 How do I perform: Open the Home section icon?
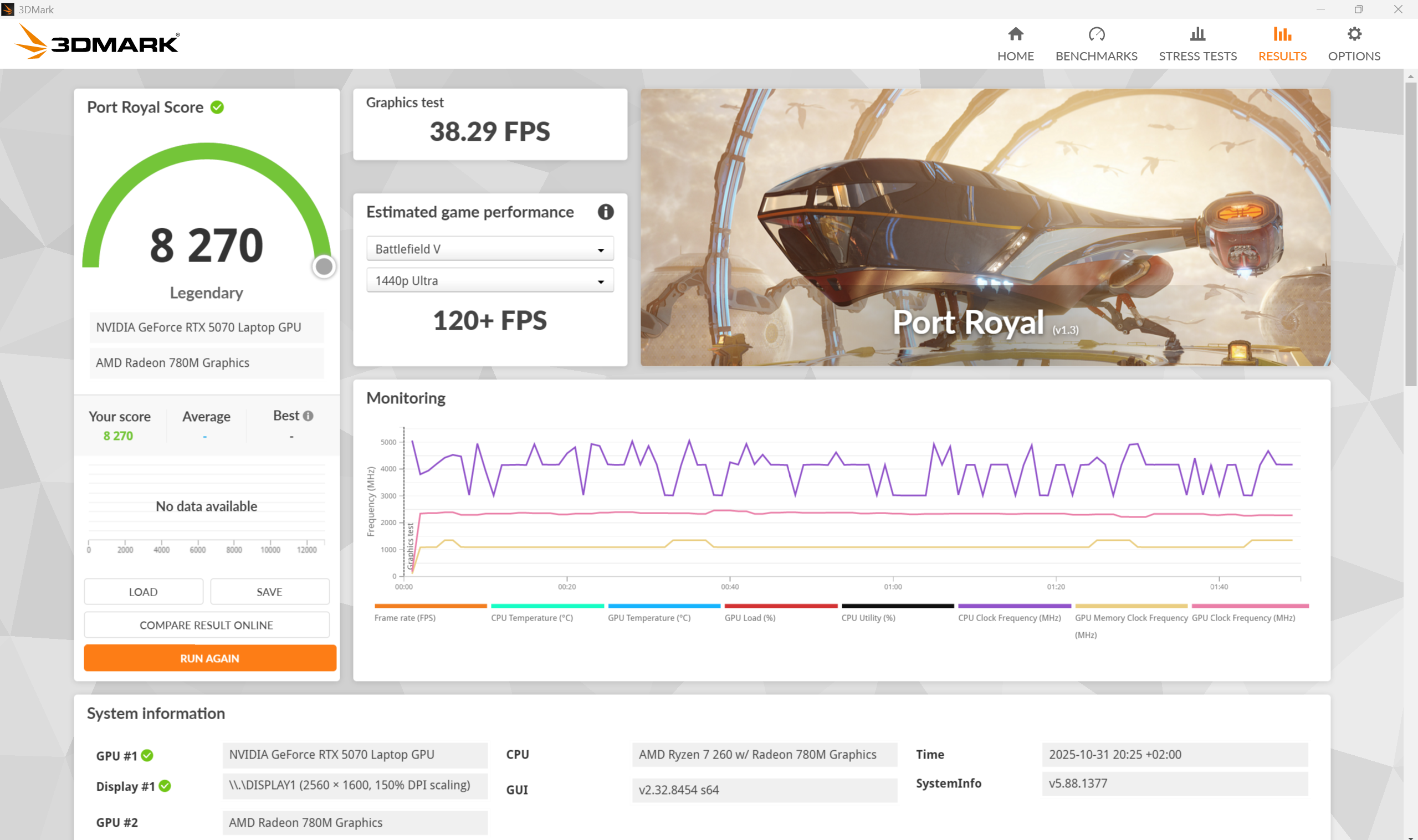coord(1015,34)
